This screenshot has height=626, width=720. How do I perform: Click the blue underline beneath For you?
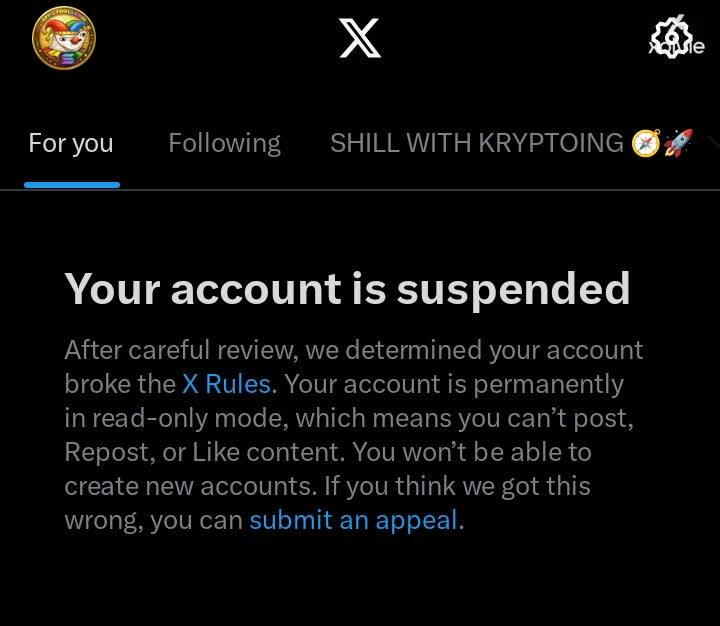pos(72,184)
